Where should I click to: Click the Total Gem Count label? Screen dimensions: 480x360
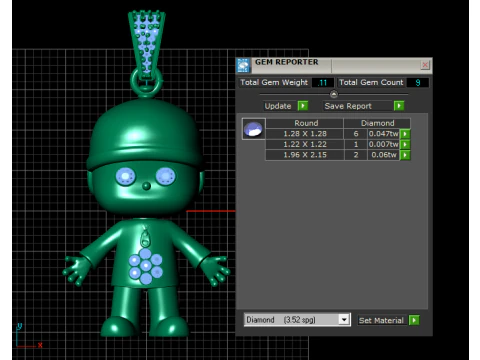371,82
